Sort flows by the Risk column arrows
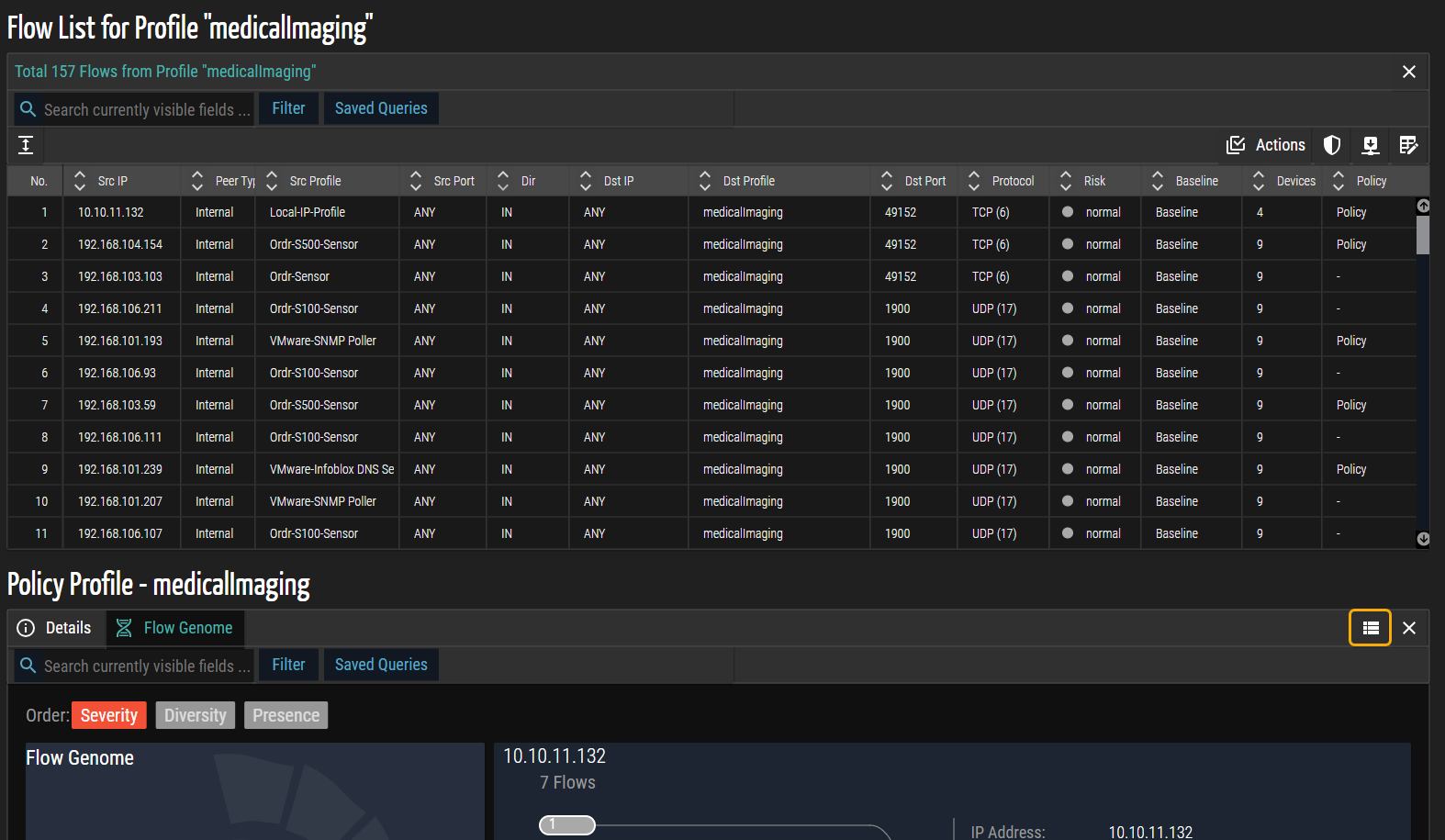 pyautogui.click(x=1066, y=181)
